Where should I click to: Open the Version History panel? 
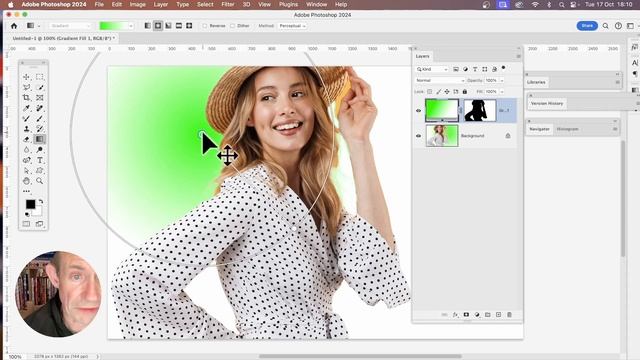pyautogui.click(x=547, y=103)
